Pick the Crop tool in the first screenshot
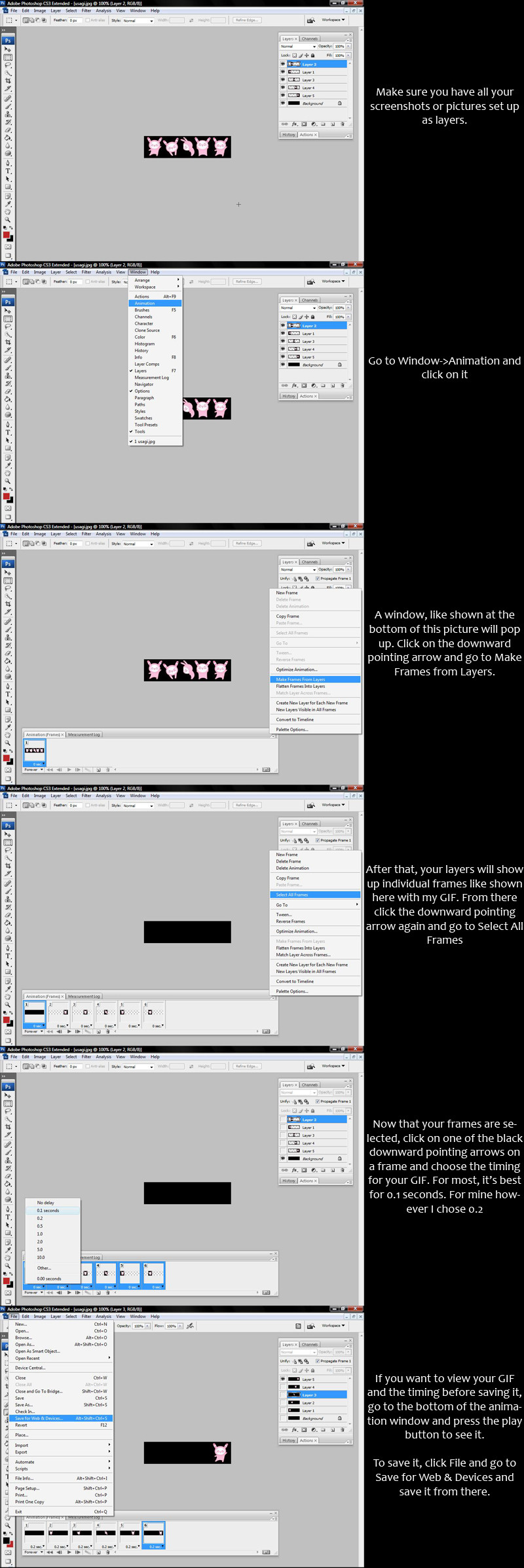 pos(8,81)
